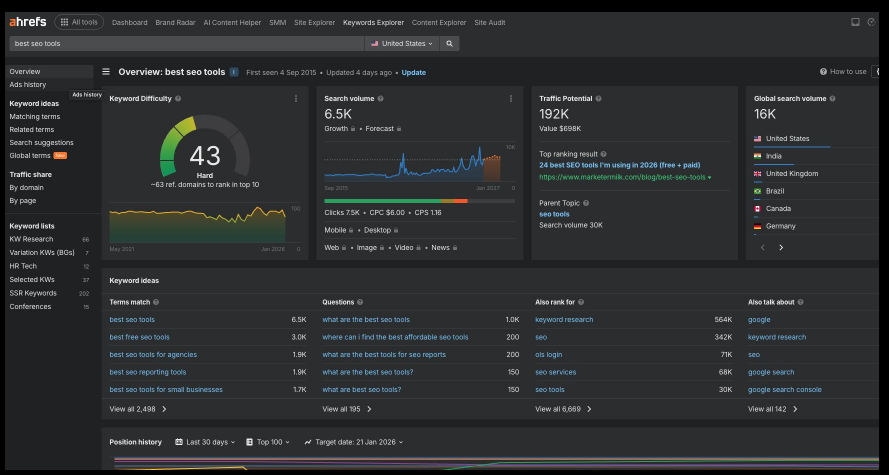Click Terms match help icon
Viewport: 889px width, 475px height.
point(156,302)
